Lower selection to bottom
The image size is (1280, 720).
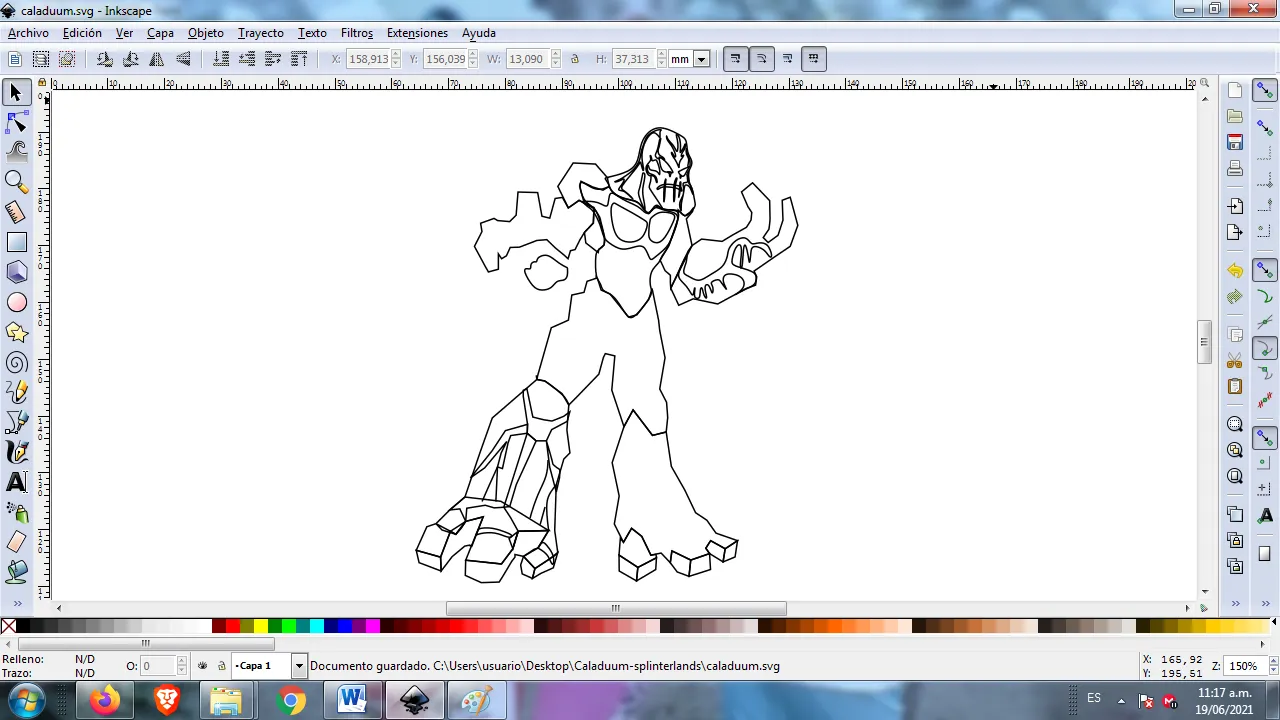tap(221, 59)
